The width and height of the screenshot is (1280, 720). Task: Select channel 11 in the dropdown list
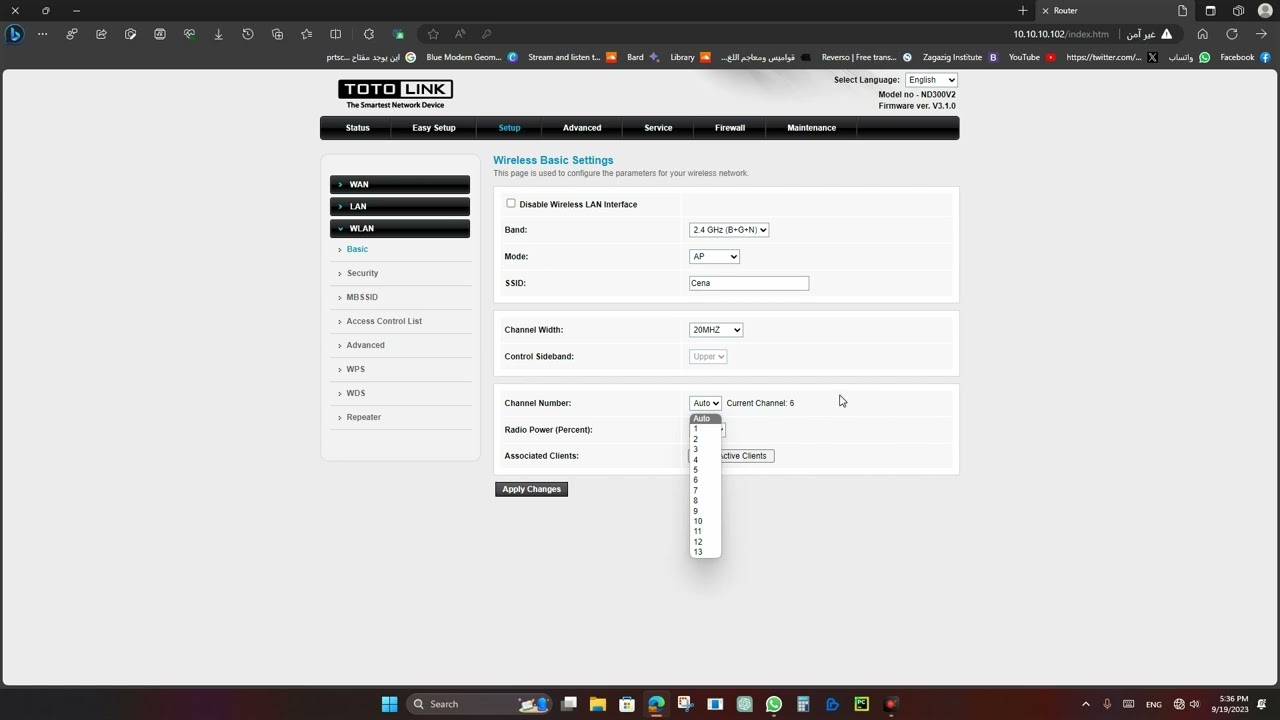(x=705, y=531)
